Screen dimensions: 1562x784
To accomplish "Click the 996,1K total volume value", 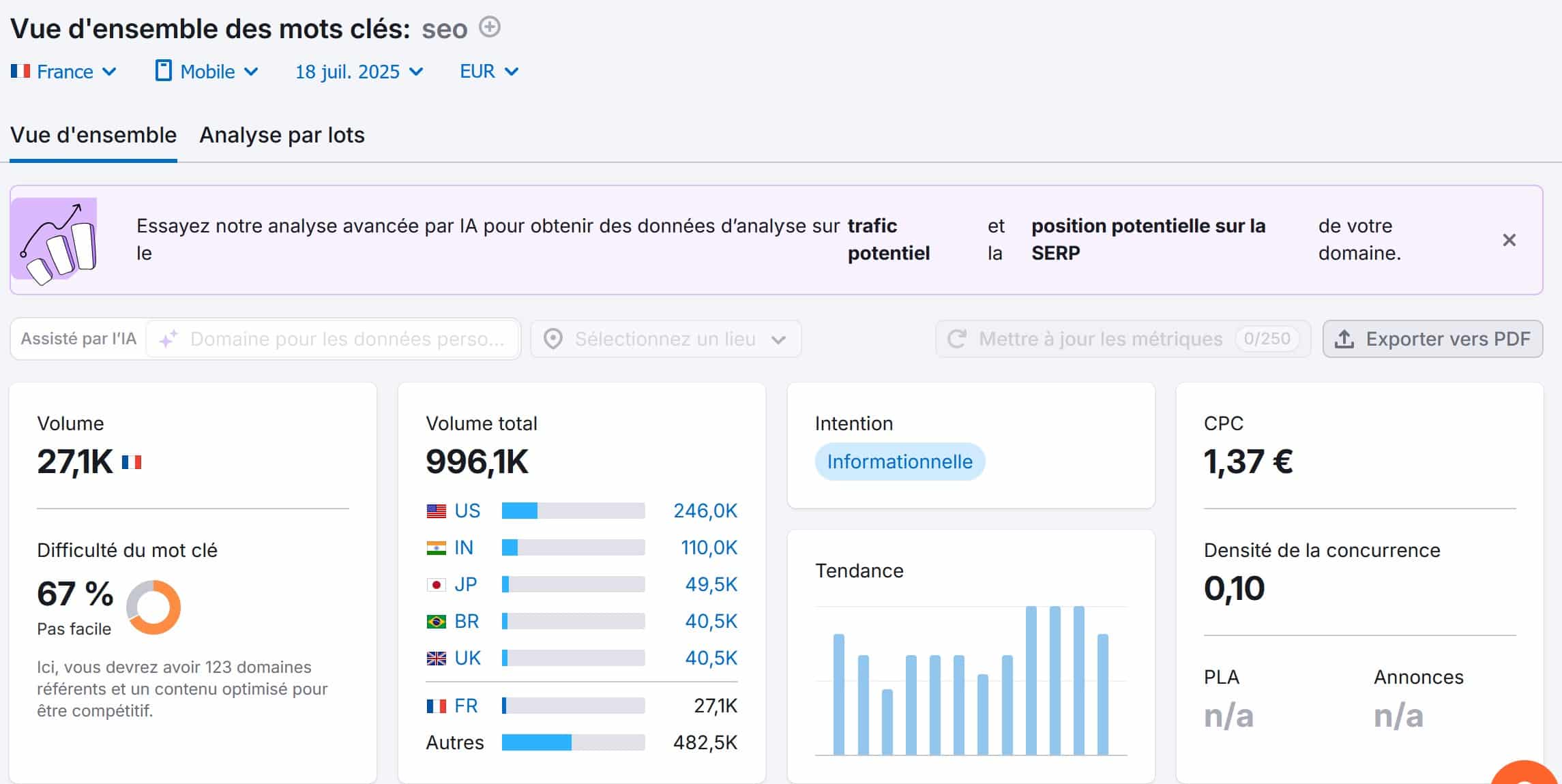I will [477, 462].
